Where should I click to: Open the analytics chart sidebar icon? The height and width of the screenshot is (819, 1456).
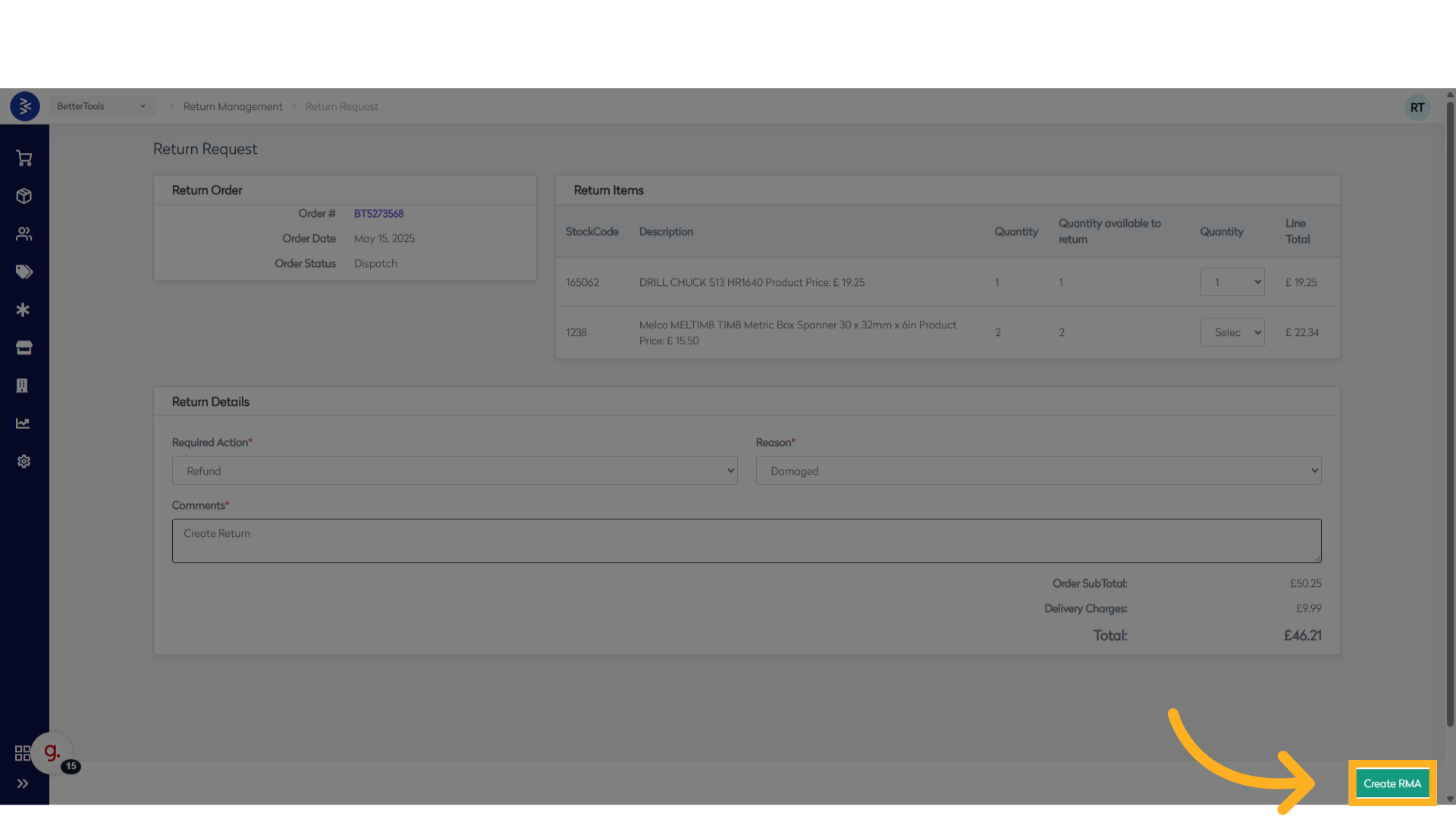tap(24, 424)
